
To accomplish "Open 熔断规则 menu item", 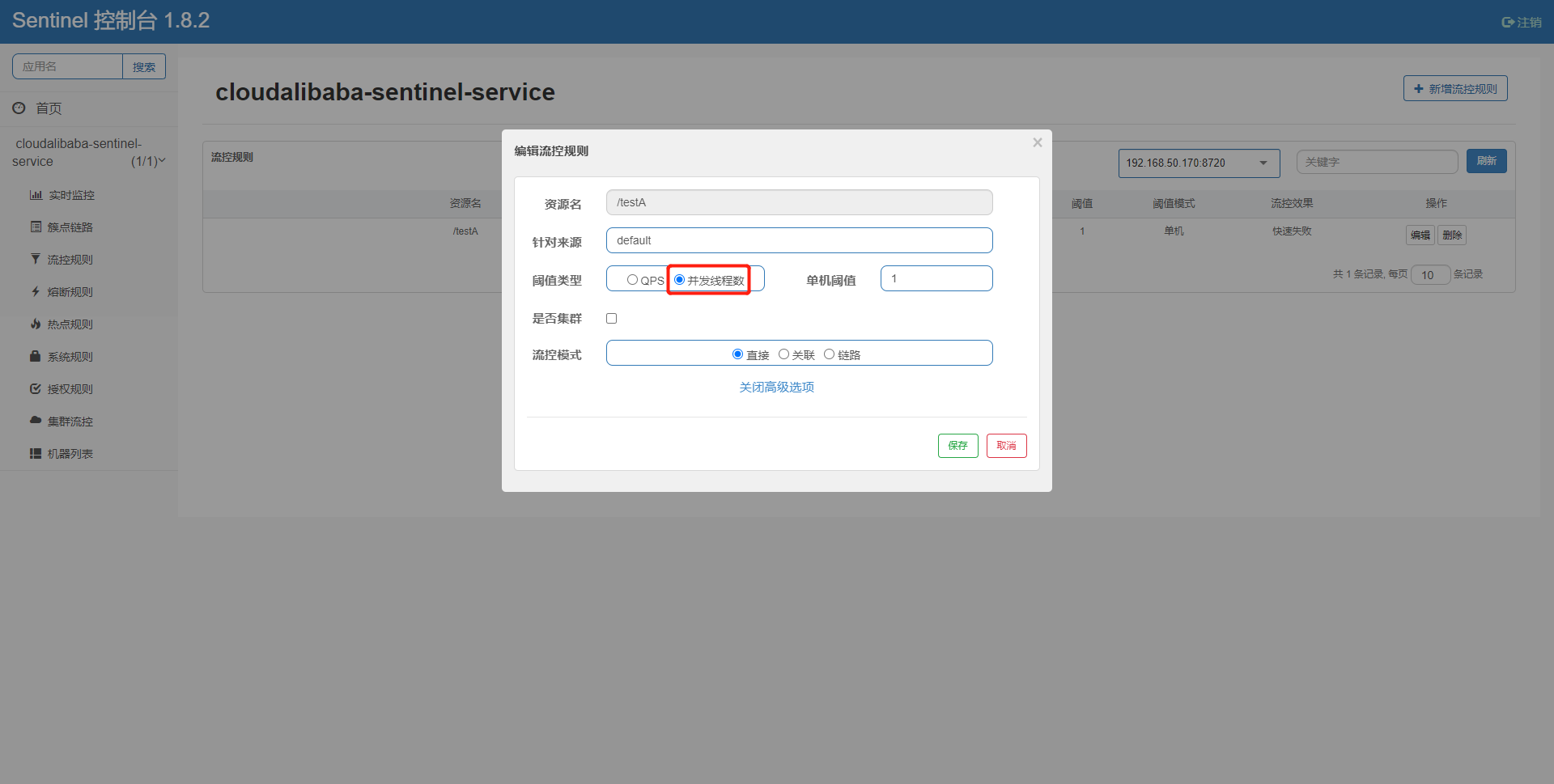I will (x=70, y=292).
